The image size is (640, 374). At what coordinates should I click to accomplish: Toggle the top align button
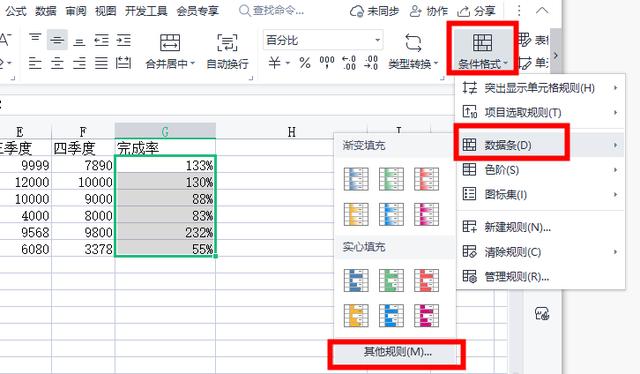[35, 38]
